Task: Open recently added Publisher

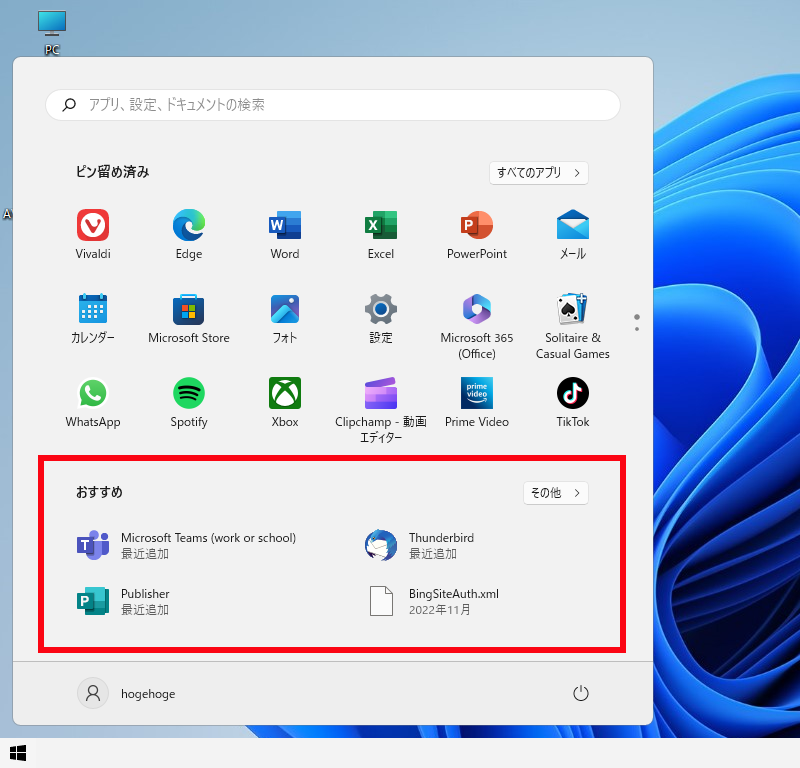Action: pos(123,601)
